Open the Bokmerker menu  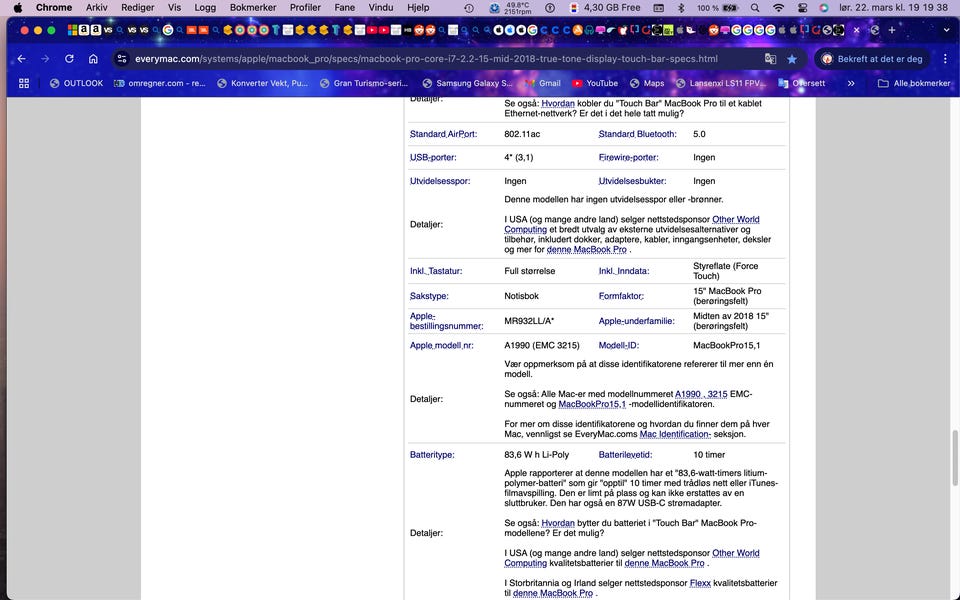(x=253, y=7)
